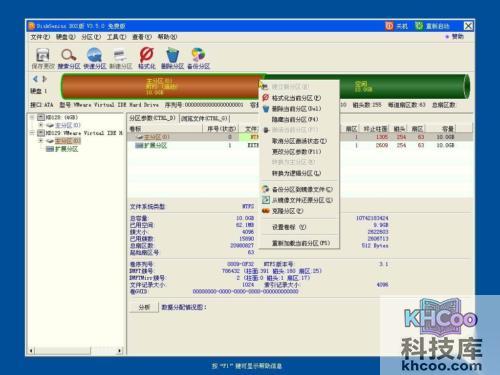Click the 删除分区 trash bin toolbar icon
This screenshot has width=500, height=375.
pyautogui.click(x=172, y=55)
